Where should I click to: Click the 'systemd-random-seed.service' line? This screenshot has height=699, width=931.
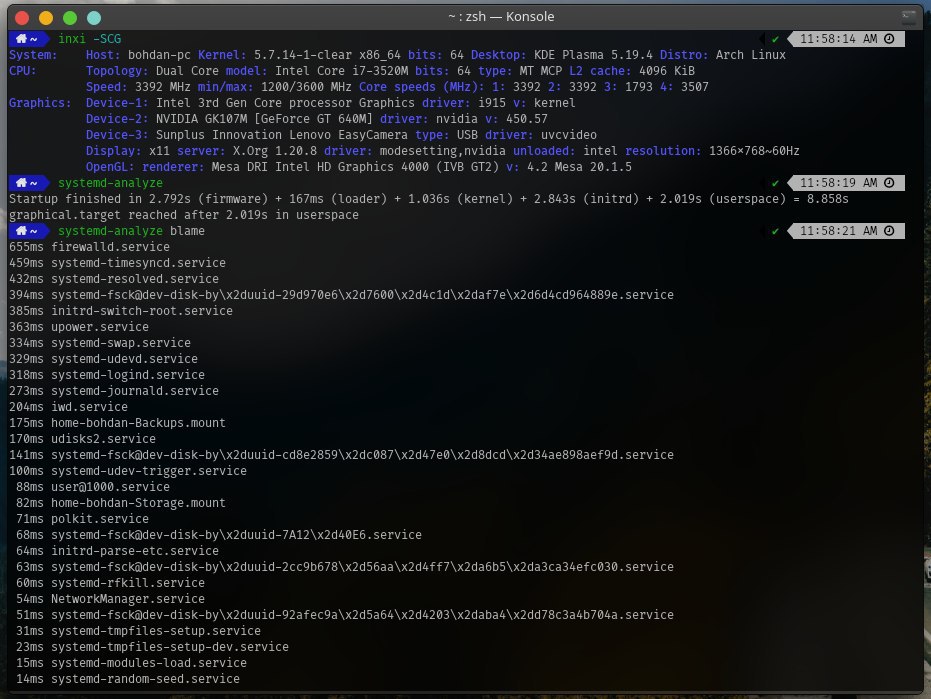128,679
